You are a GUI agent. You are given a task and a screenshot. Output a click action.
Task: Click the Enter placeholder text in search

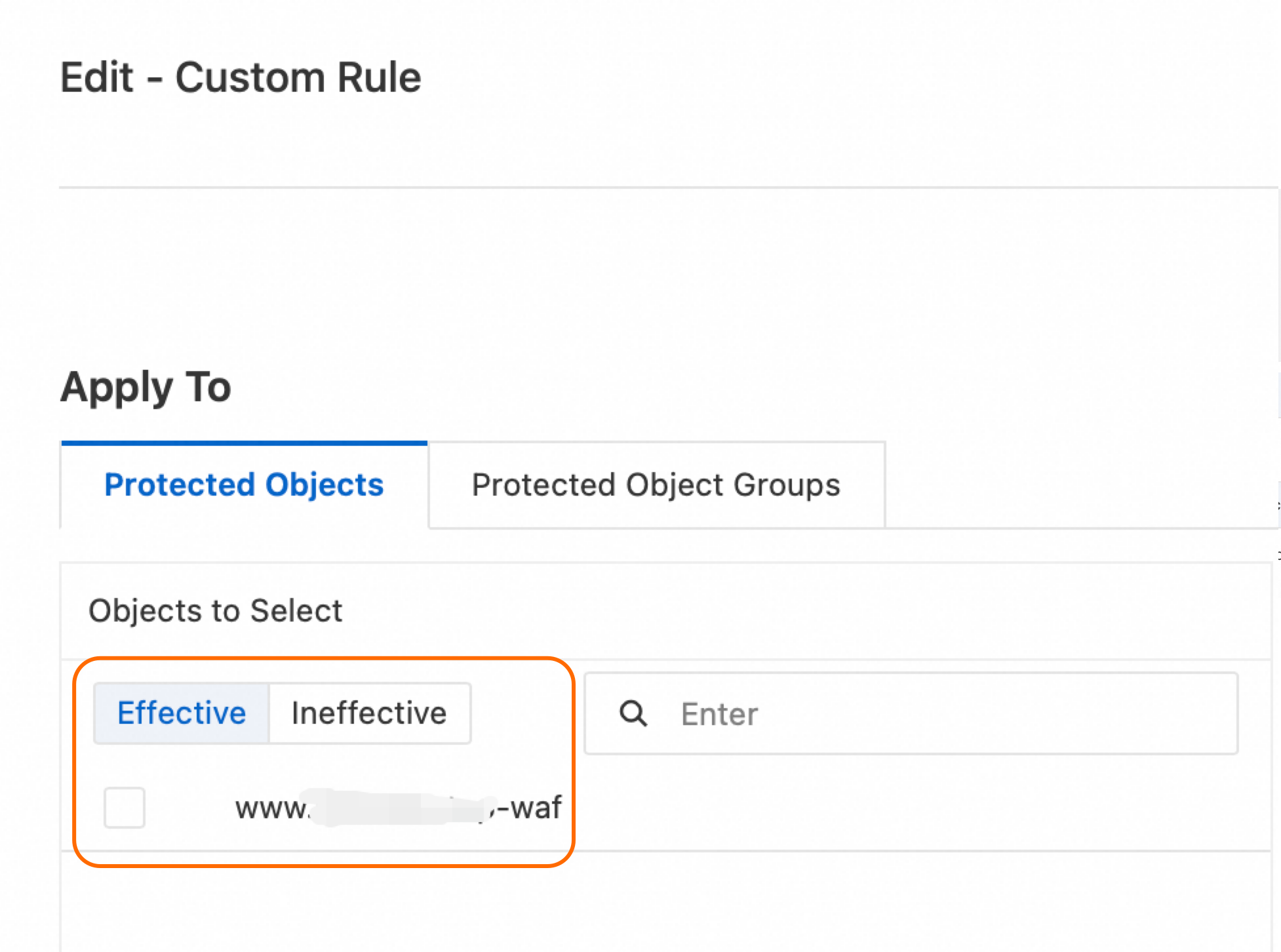719,714
